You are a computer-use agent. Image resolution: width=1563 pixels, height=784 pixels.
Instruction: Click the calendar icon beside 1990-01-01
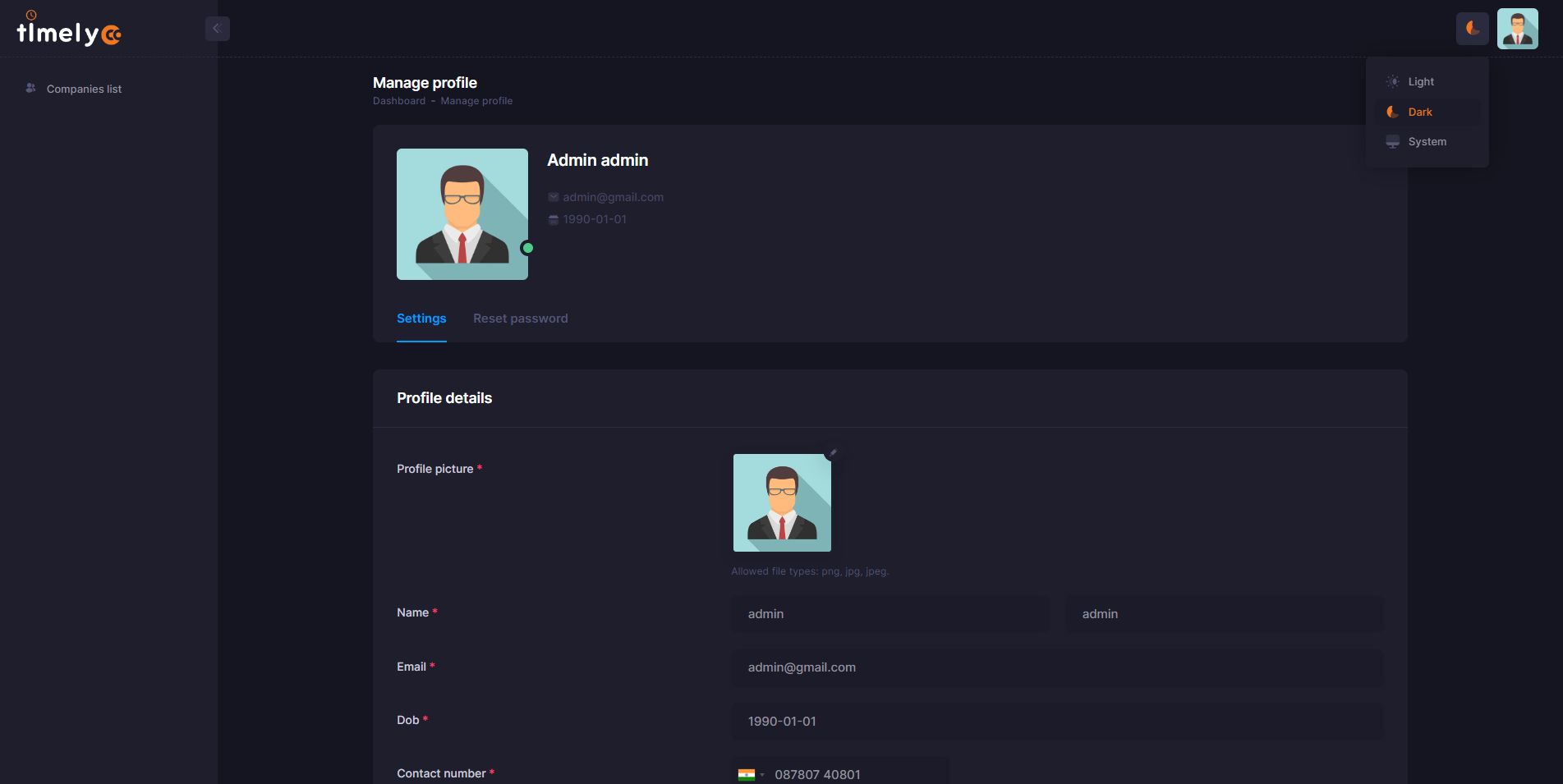coord(554,219)
